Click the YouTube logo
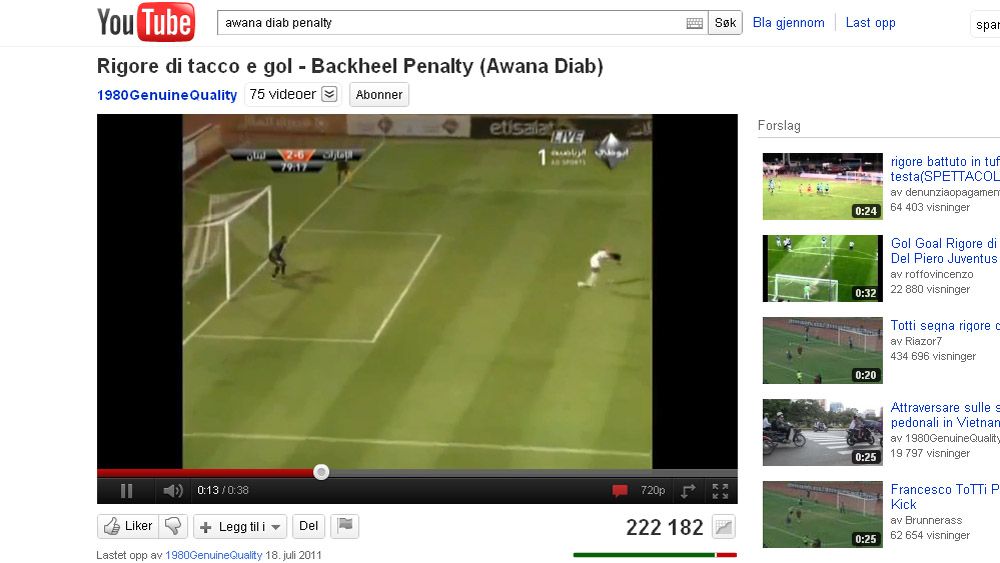Image resolution: width=1000 pixels, height=563 pixels. [146, 22]
